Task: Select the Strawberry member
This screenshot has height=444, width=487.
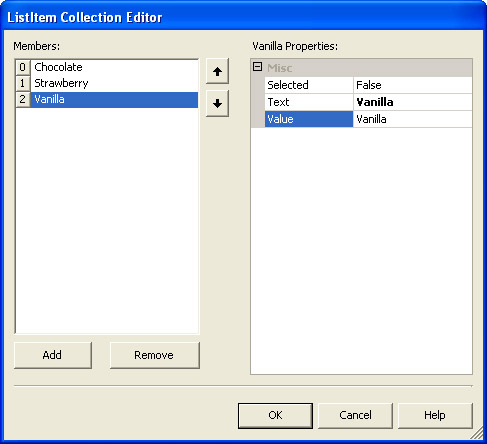Action: pyautogui.click(x=114, y=83)
